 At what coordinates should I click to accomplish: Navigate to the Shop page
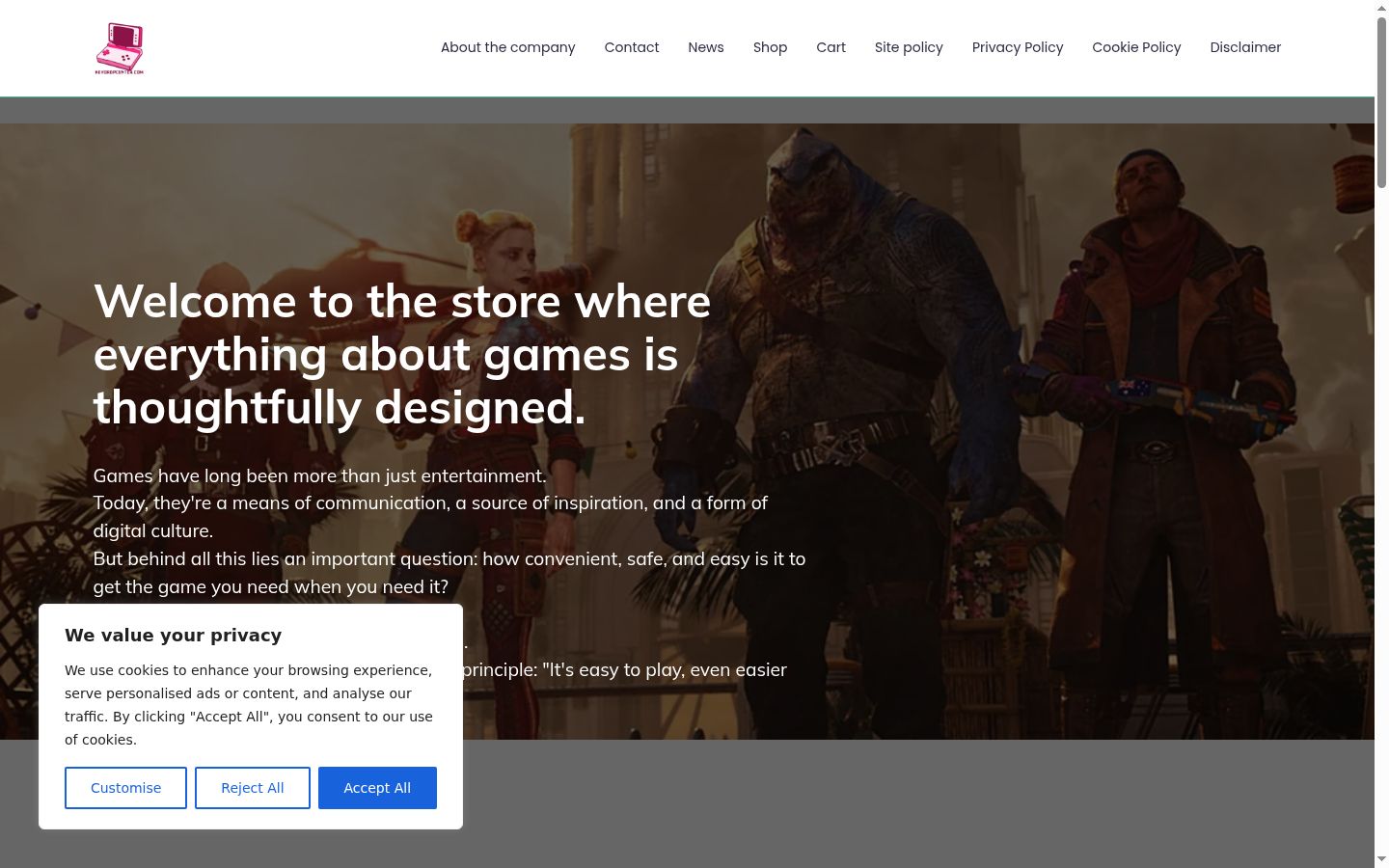point(771,47)
